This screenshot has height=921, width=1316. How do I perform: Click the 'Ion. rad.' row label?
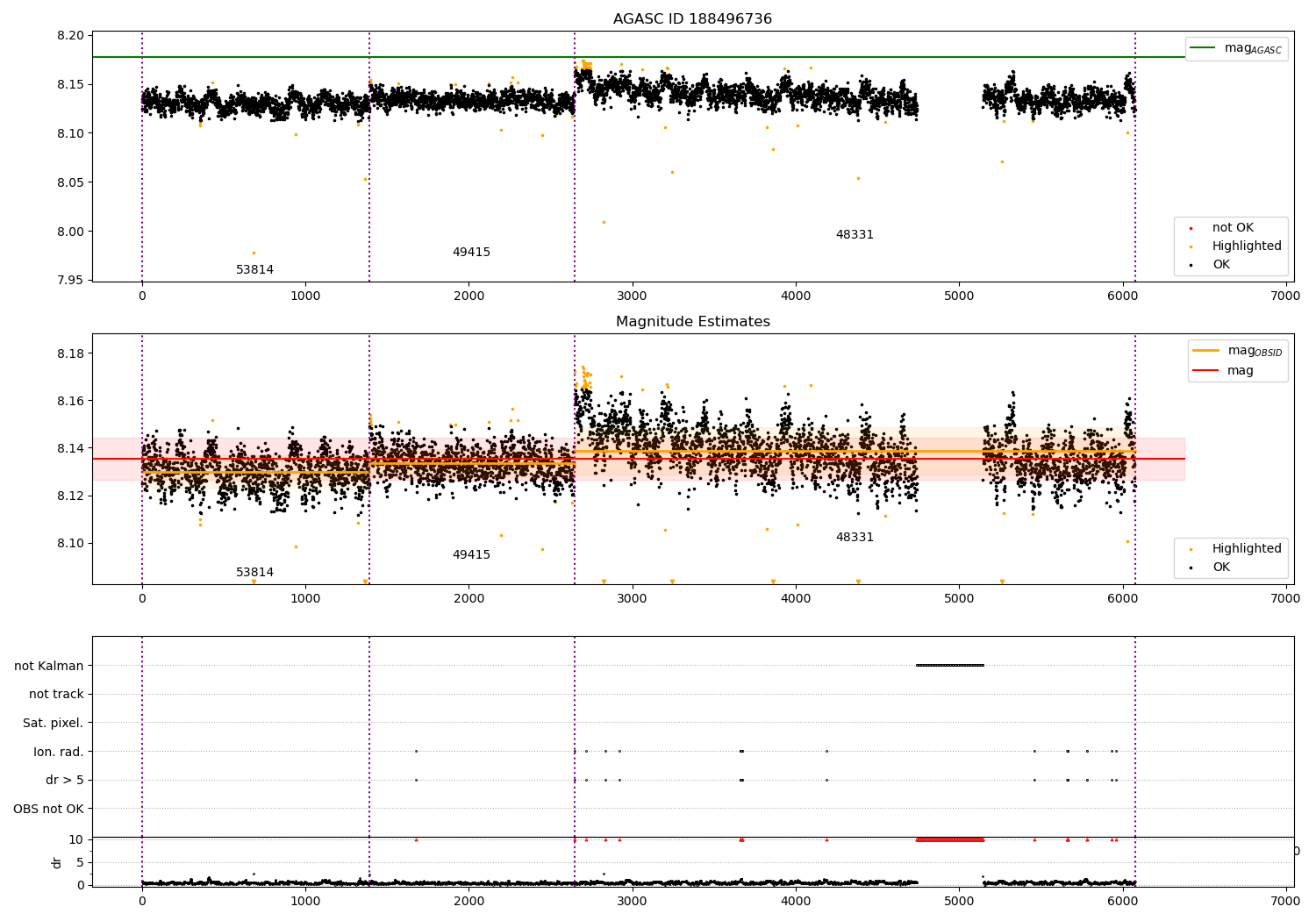(x=59, y=752)
